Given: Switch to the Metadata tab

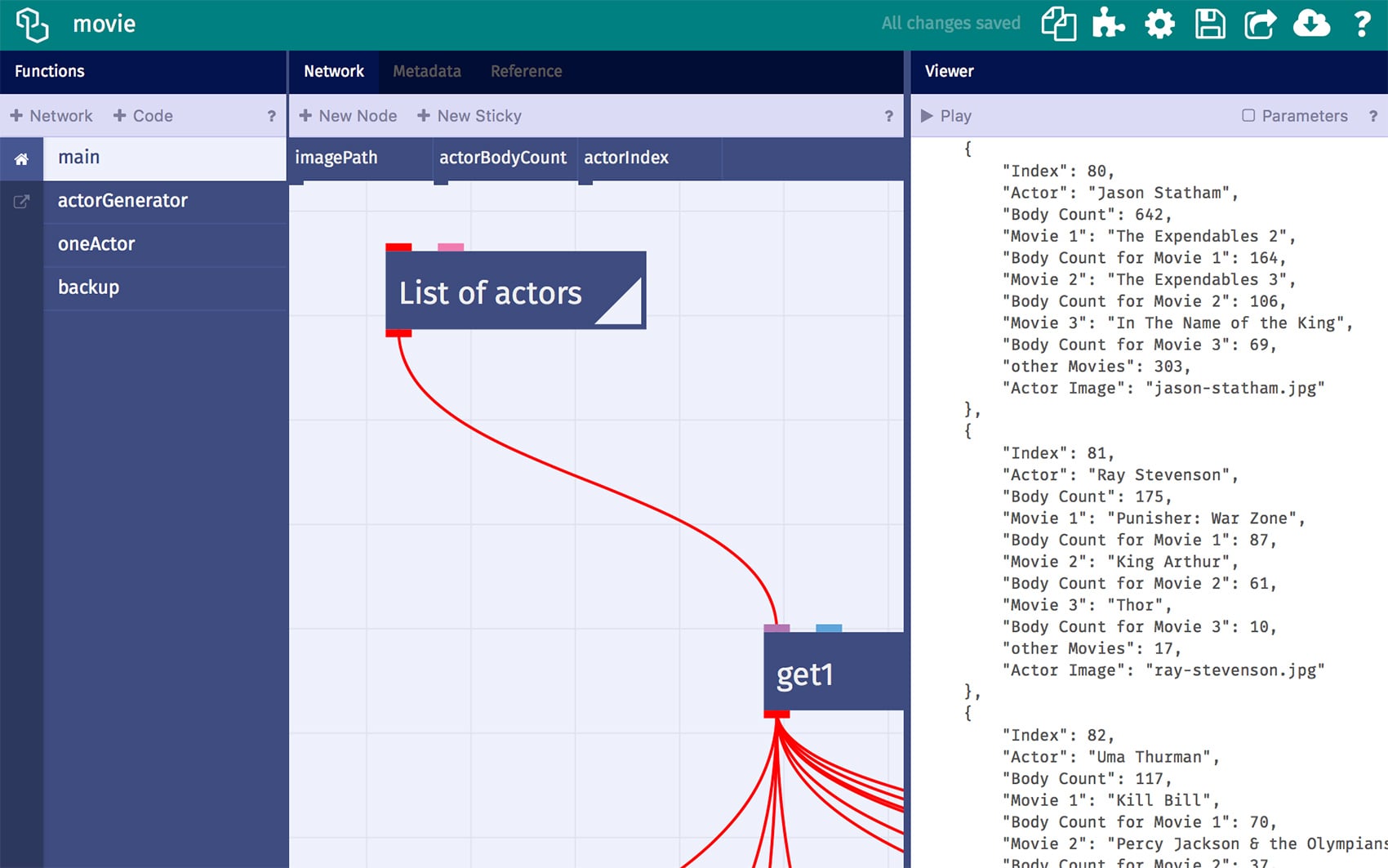Looking at the screenshot, I should (426, 72).
